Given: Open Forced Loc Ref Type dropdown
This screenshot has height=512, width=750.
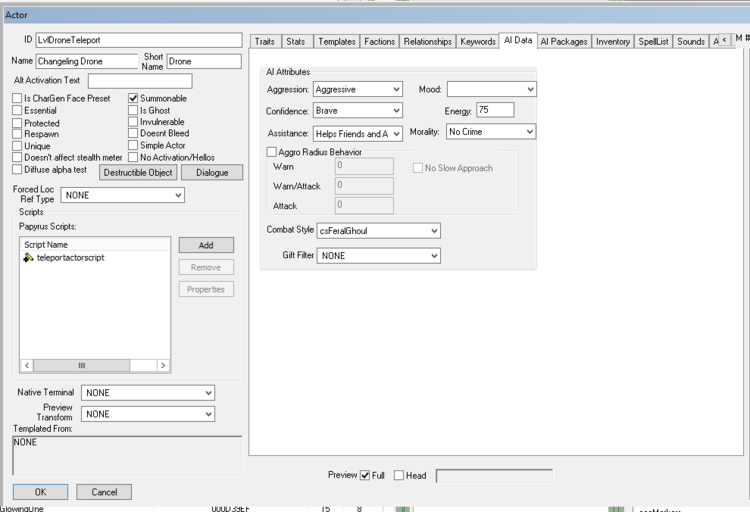Looking at the screenshot, I should [122, 195].
